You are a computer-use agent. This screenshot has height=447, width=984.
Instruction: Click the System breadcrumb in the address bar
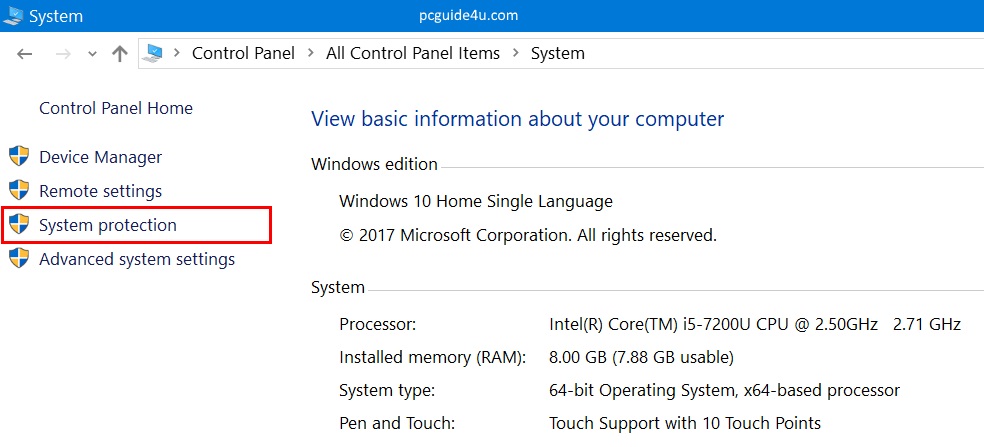(558, 54)
